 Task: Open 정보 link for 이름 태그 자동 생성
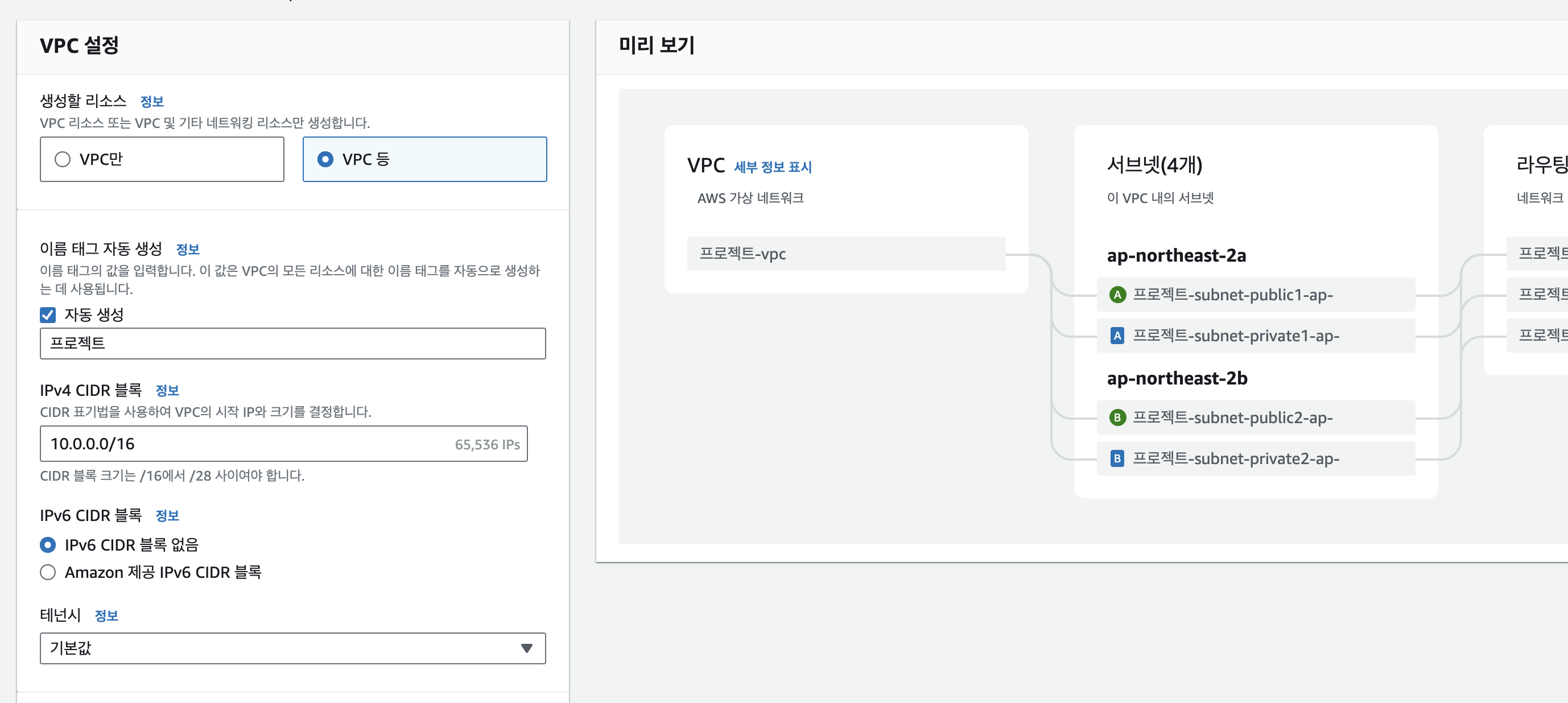coord(188,250)
